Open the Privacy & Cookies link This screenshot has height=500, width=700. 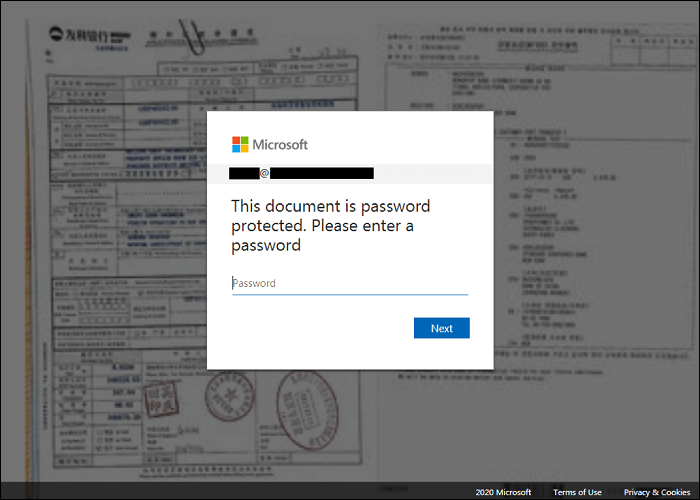tap(657, 492)
